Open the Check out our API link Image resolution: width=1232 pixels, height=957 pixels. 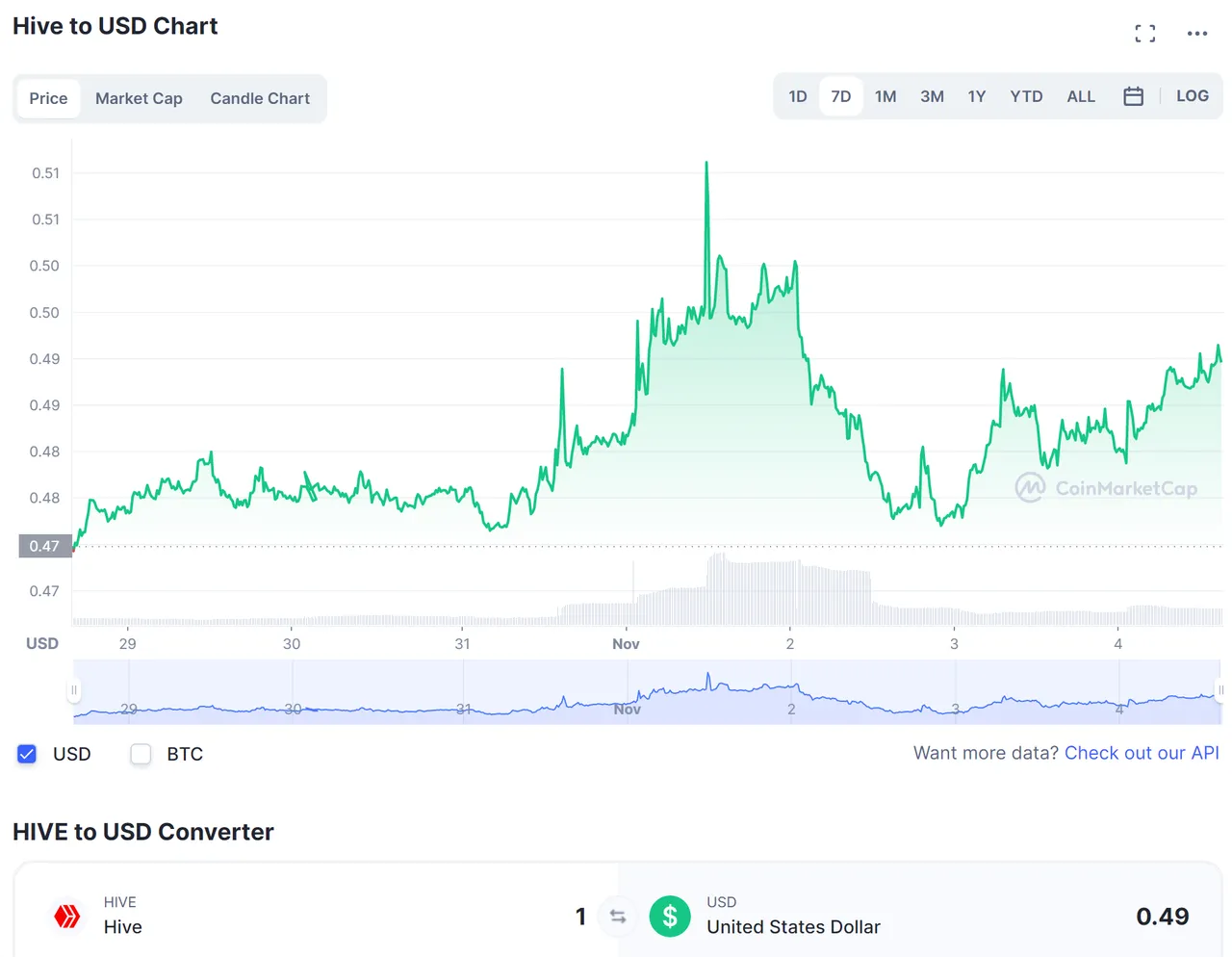[1142, 753]
